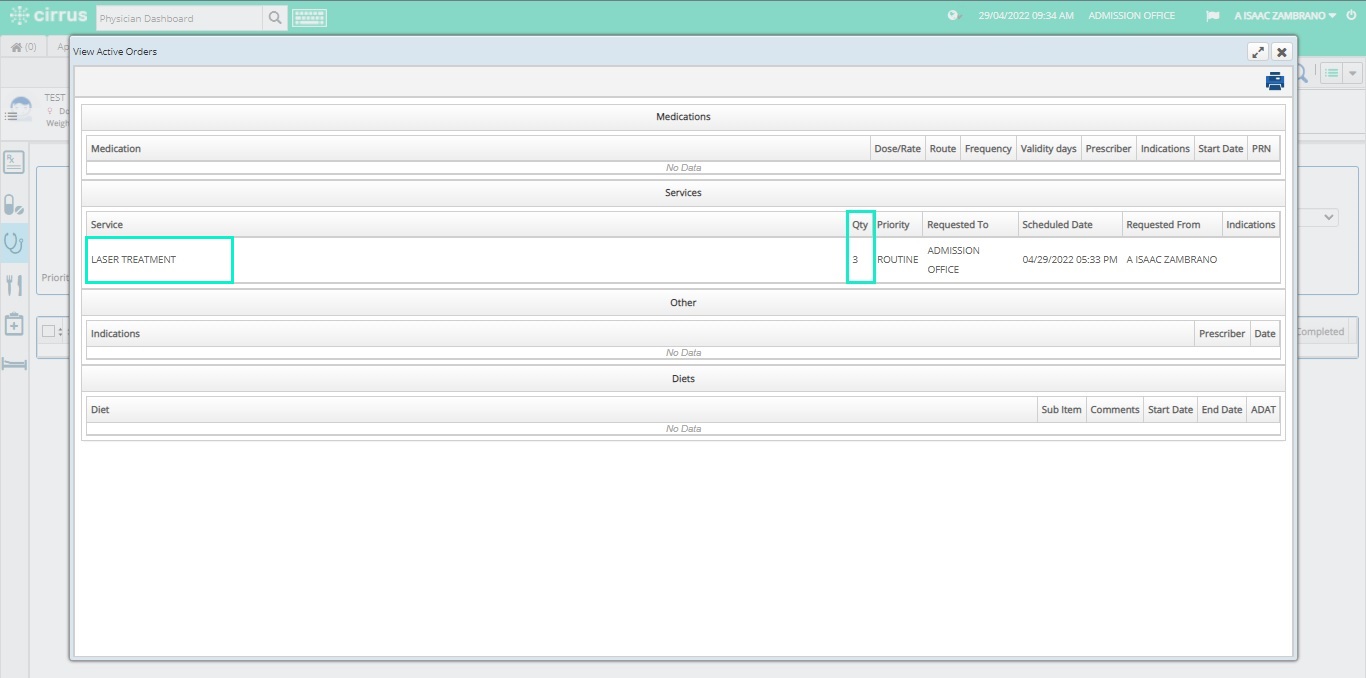
Task: Open the dropdown on the background form
Action: [x=1329, y=217]
